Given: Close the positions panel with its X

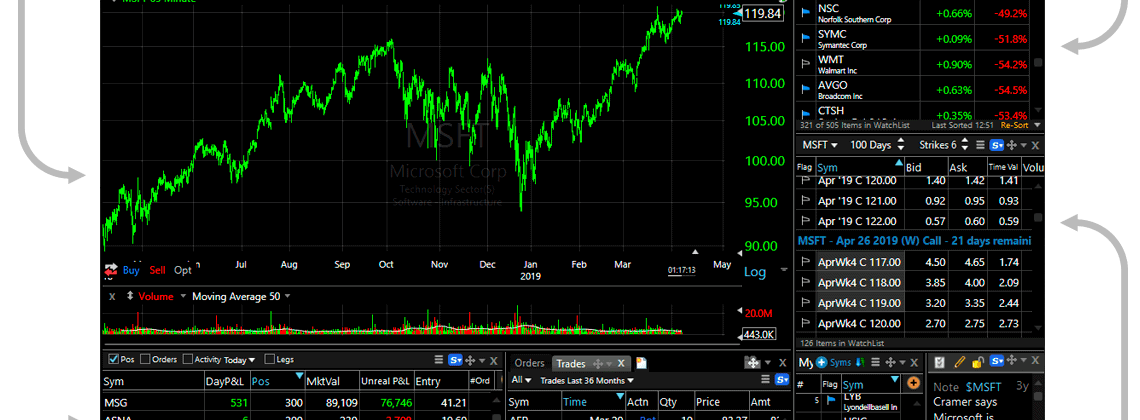Looking at the screenshot, I should tap(494, 360).
